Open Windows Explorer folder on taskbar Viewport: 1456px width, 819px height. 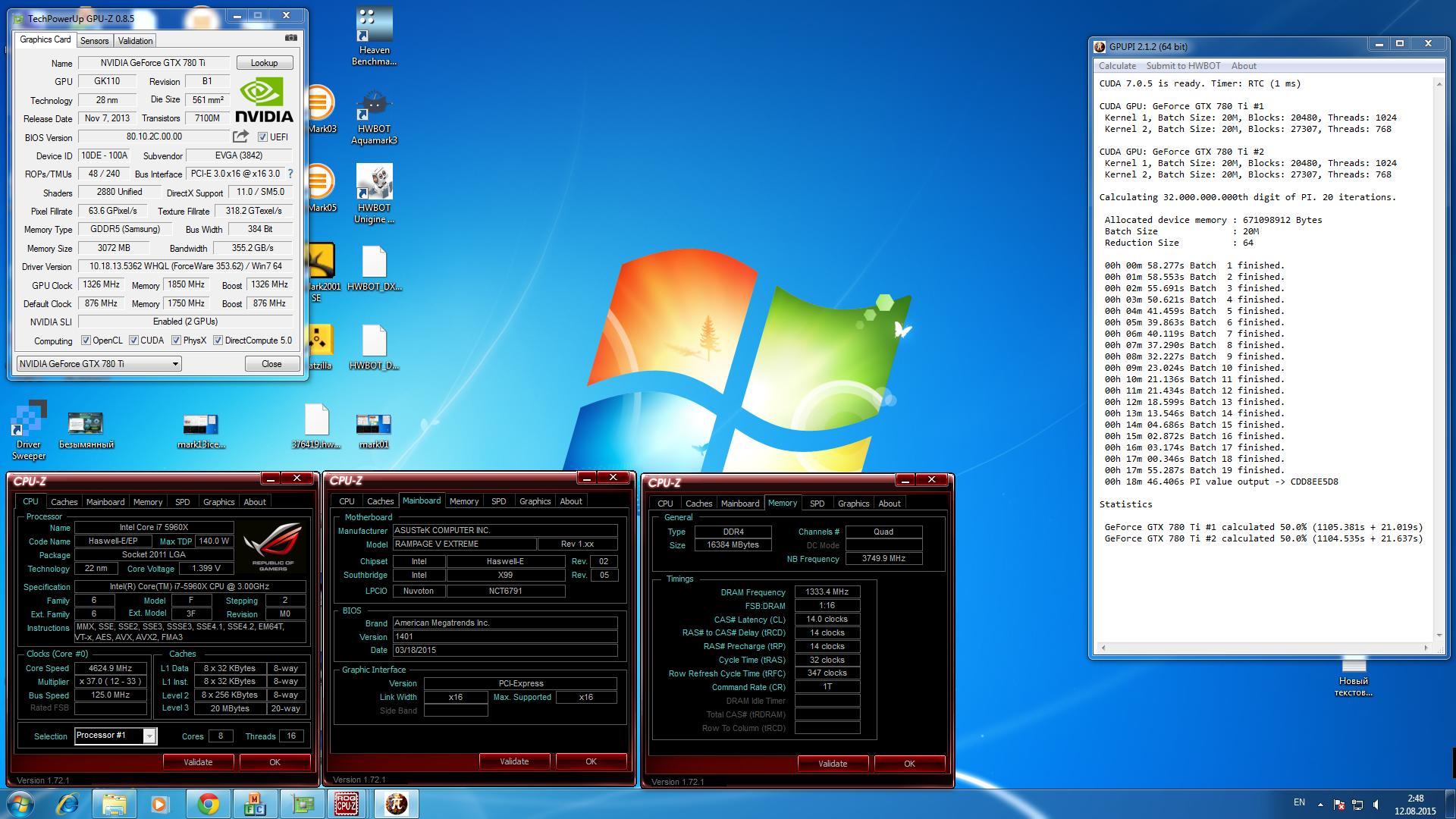click(115, 804)
